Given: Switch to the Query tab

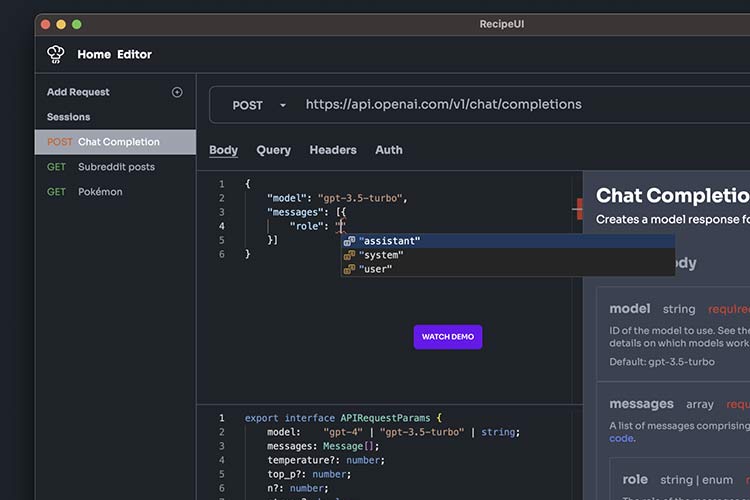Looking at the screenshot, I should coord(273,150).
